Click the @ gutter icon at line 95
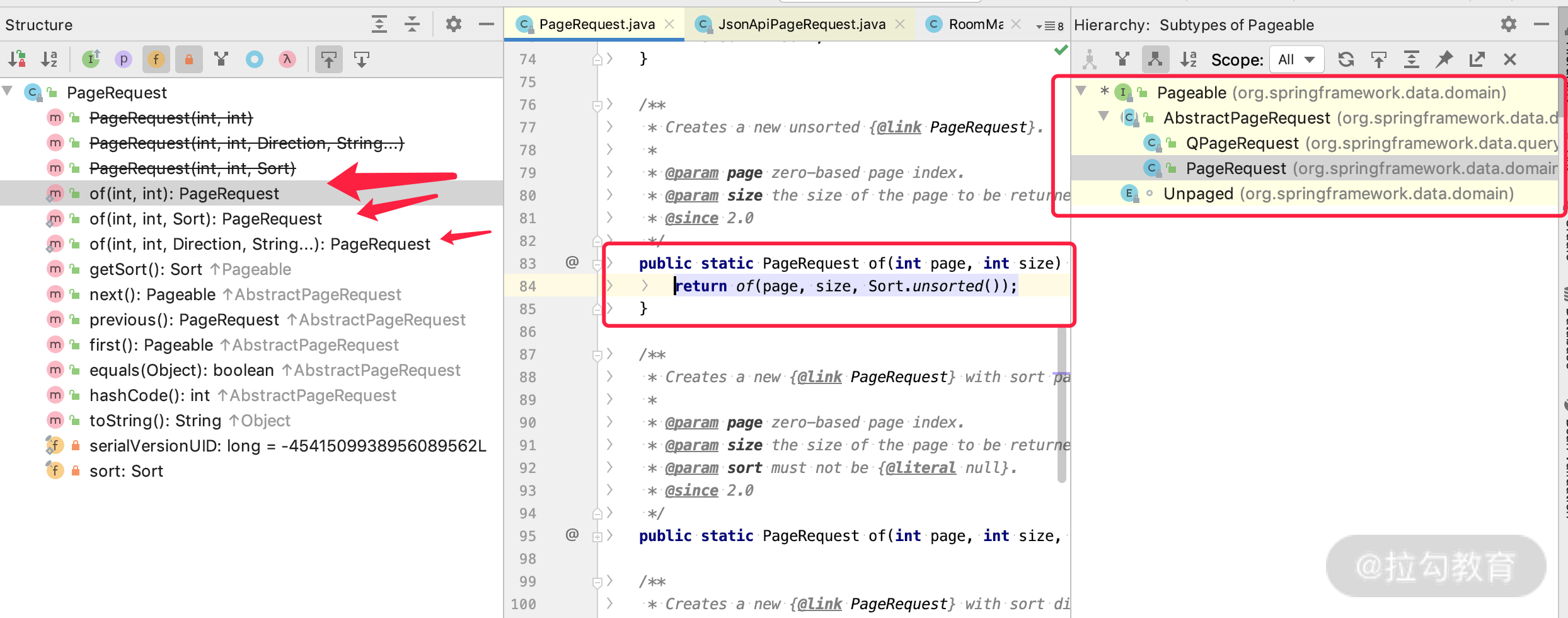Image resolution: width=1568 pixels, height=618 pixels. (x=572, y=535)
